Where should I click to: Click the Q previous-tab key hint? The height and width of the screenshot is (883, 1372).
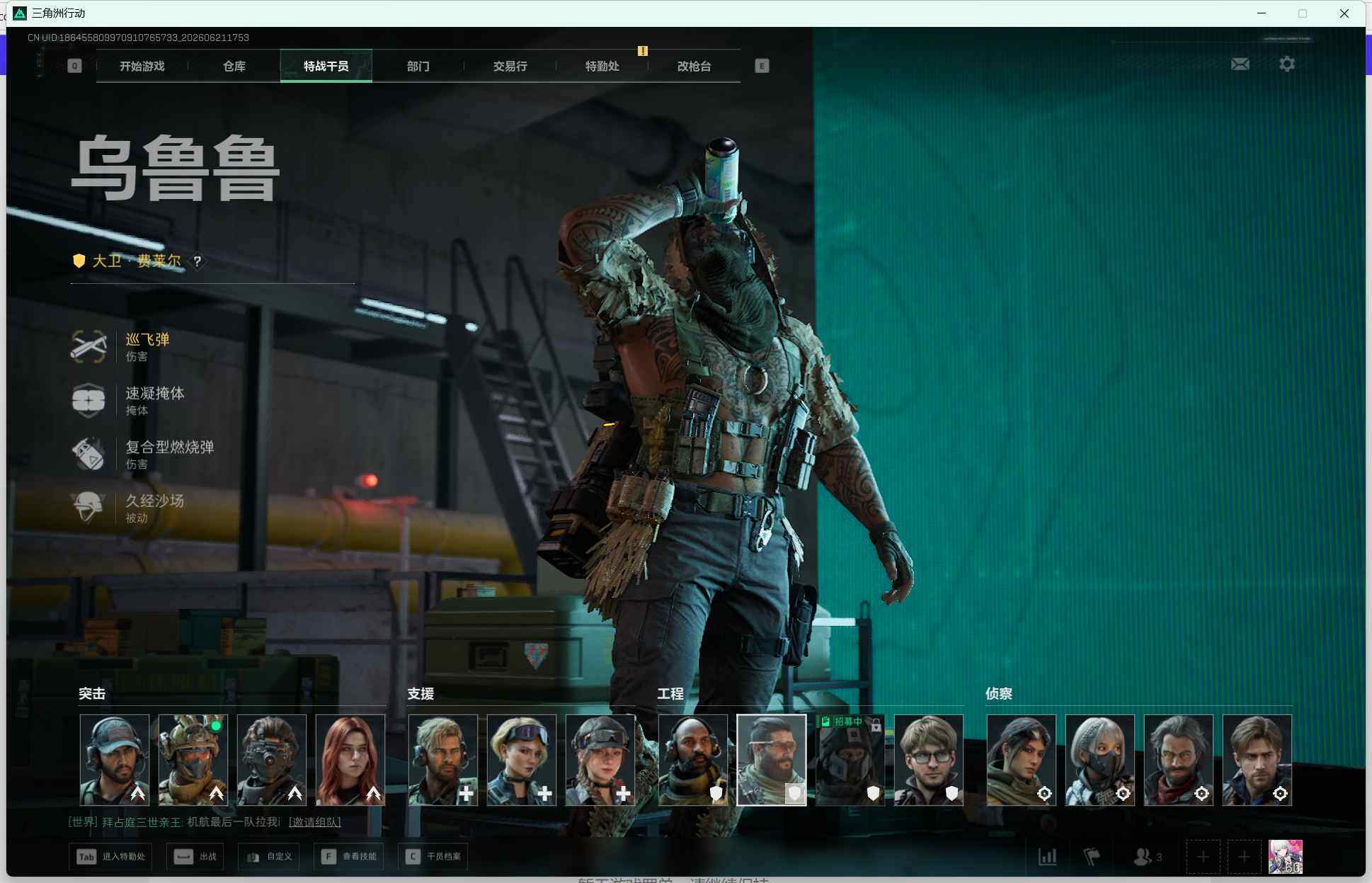point(74,66)
